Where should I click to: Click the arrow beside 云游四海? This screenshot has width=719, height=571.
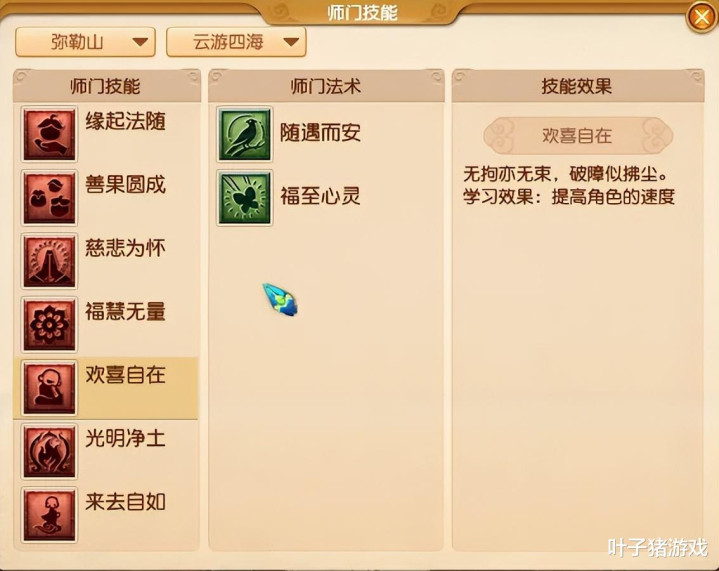tap(291, 42)
